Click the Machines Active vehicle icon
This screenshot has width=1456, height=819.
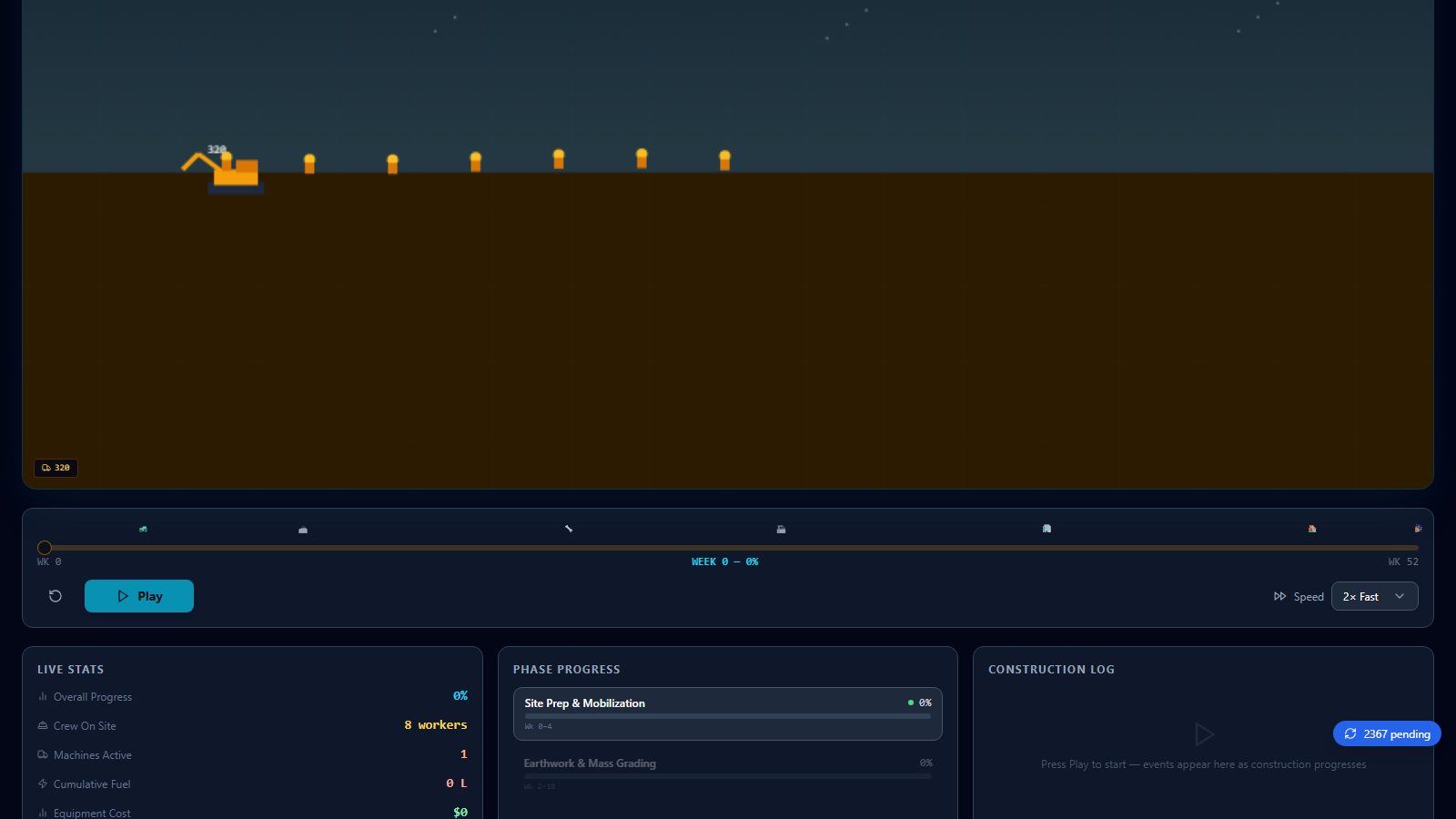pyautogui.click(x=43, y=754)
